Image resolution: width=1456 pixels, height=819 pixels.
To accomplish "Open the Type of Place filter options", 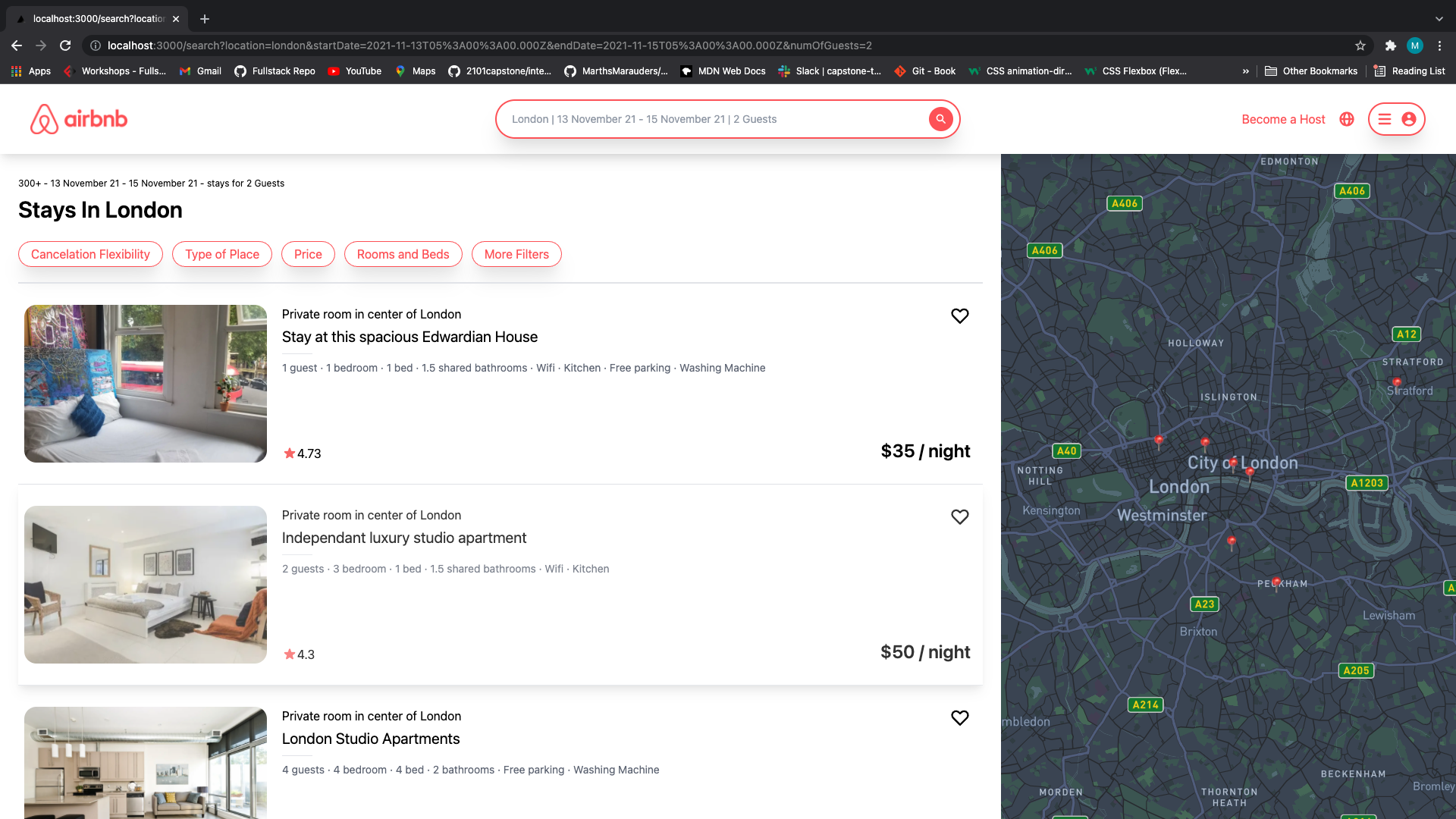I will click(x=221, y=254).
